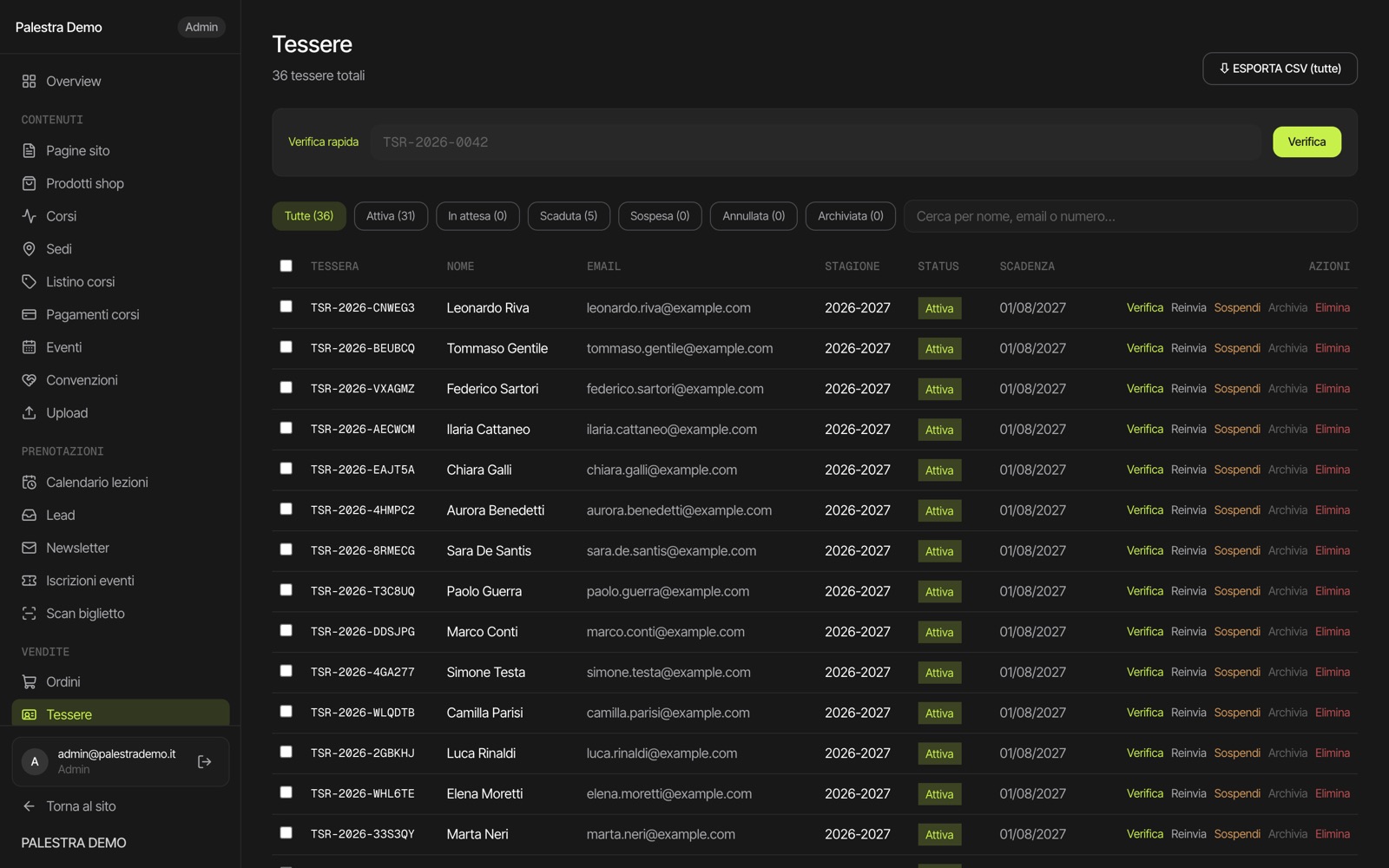Click Reinvia for Paolo Guerra
Screen dimensions: 1389x868
1188,591
